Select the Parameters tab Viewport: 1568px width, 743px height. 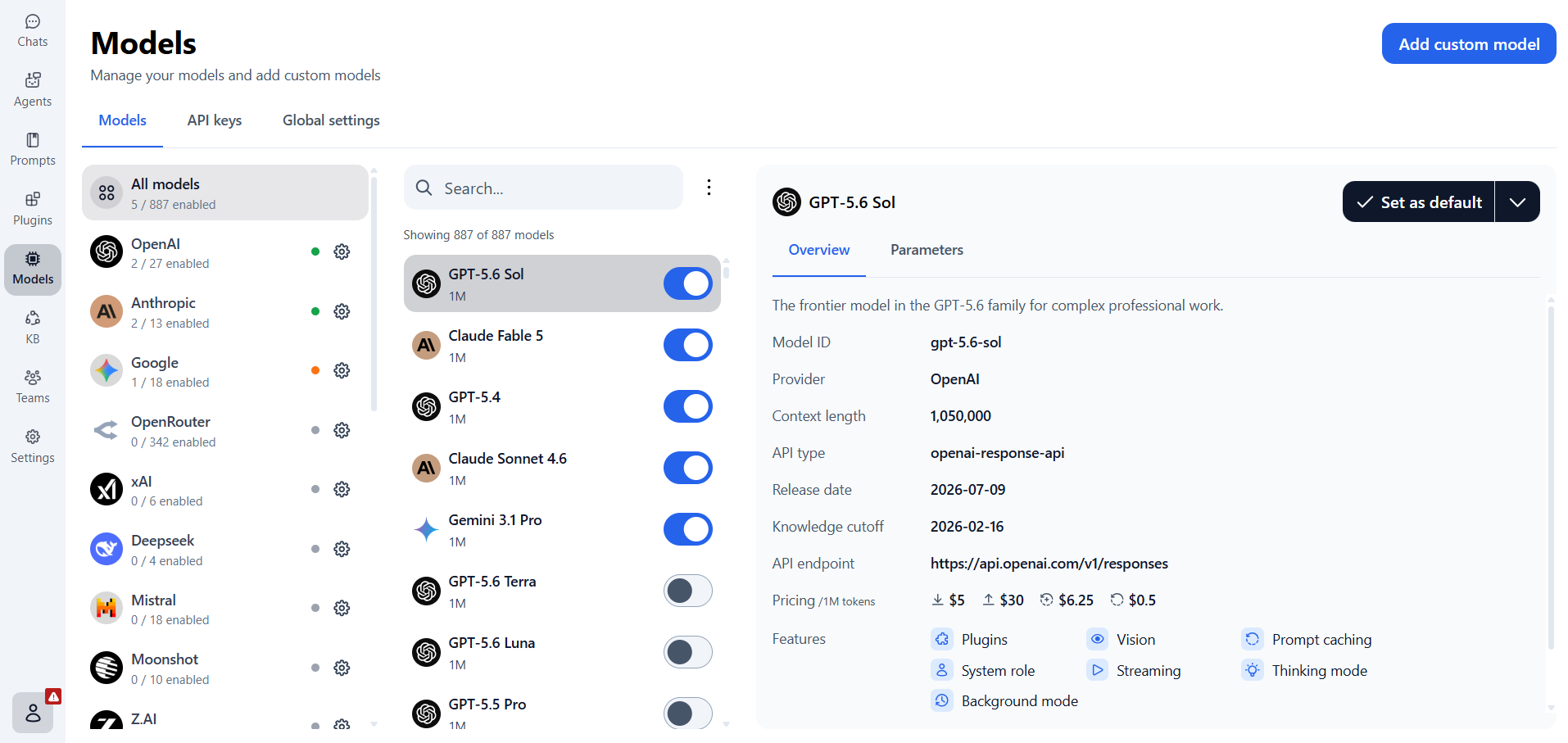927,250
